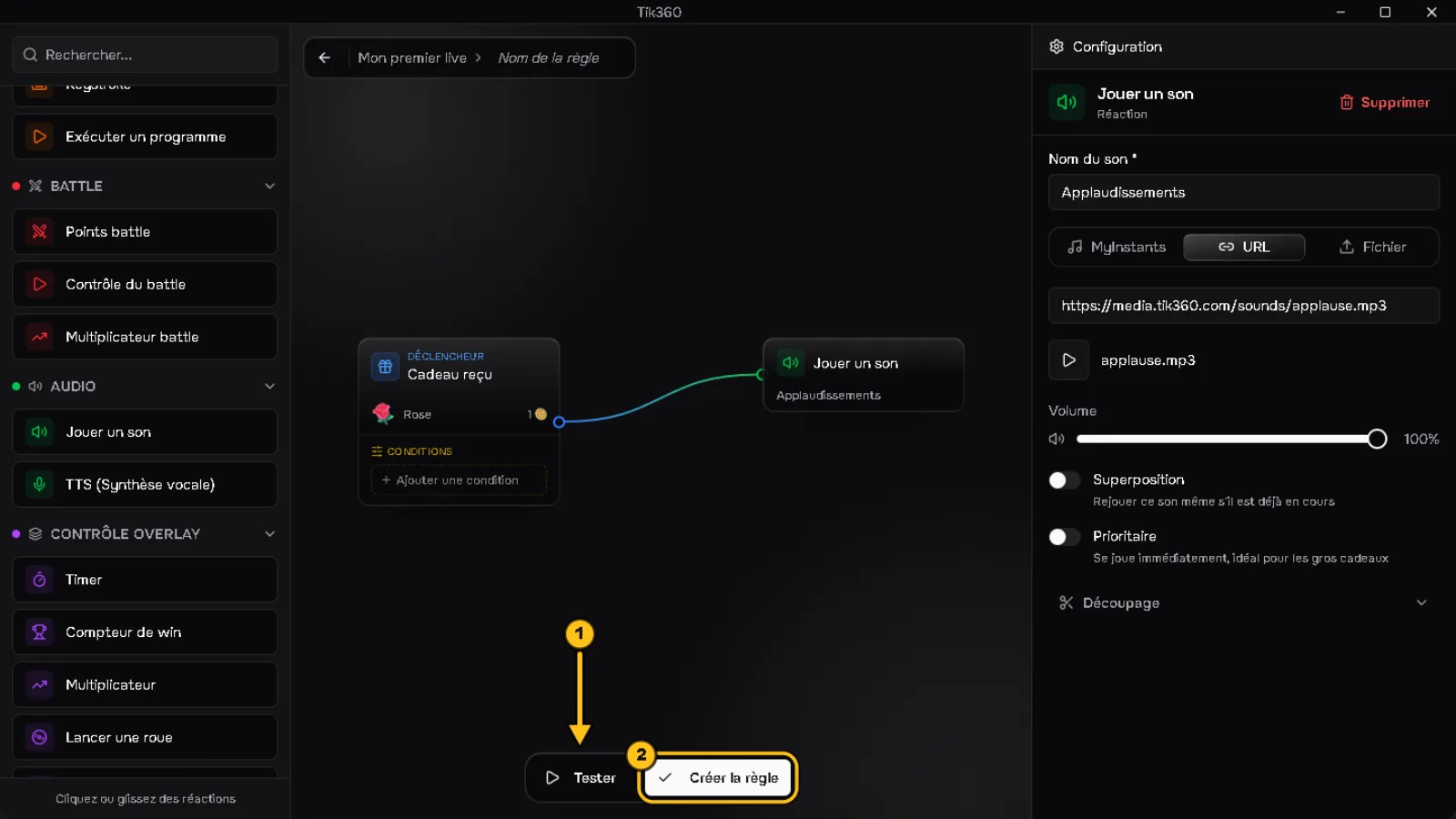Click the Exécuter un programme play icon
Image resolution: width=1456 pixels, height=819 pixels.
39,136
